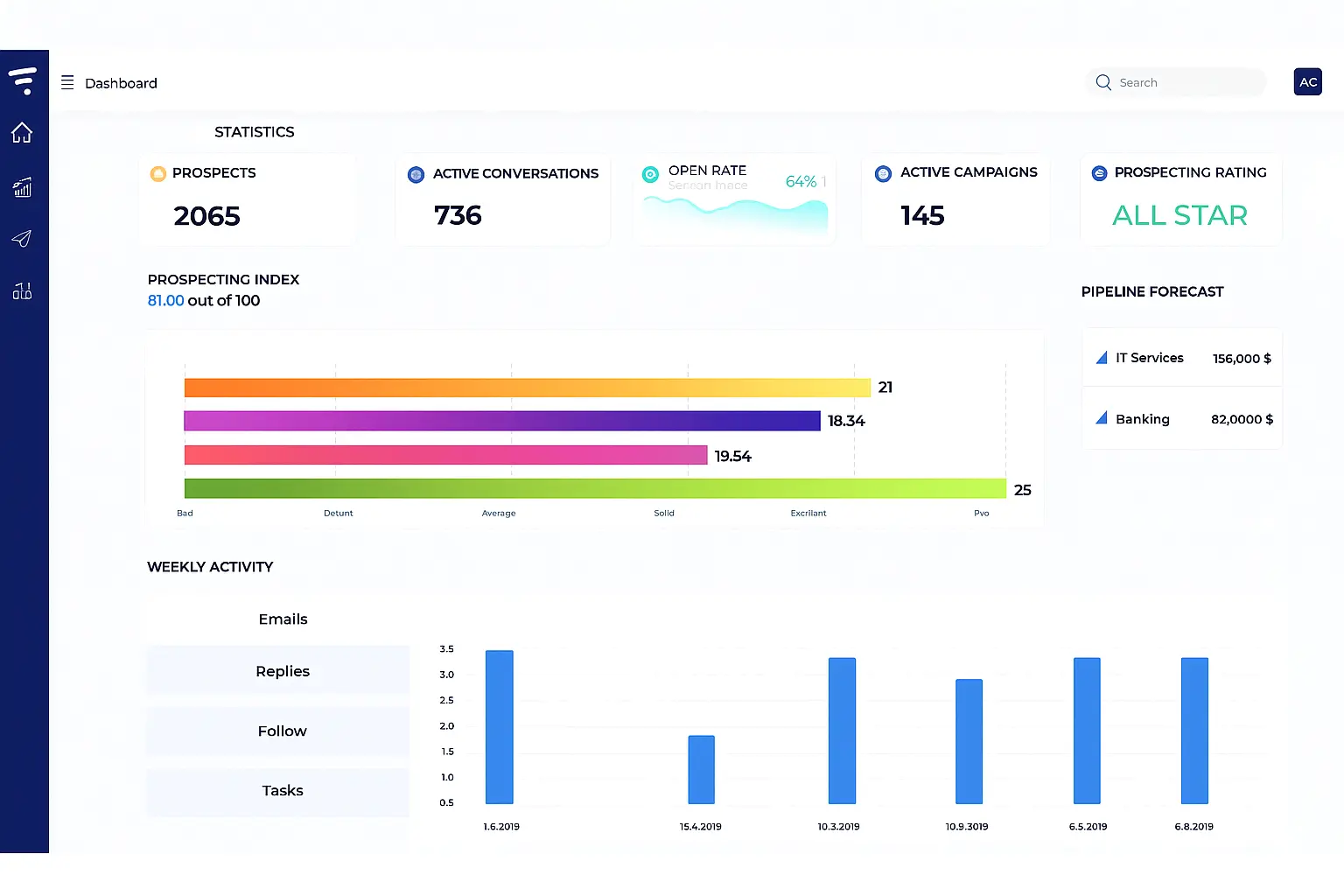
Task: Open campaigns via the paper plane sidebar icon
Action: pyautogui.click(x=22, y=239)
